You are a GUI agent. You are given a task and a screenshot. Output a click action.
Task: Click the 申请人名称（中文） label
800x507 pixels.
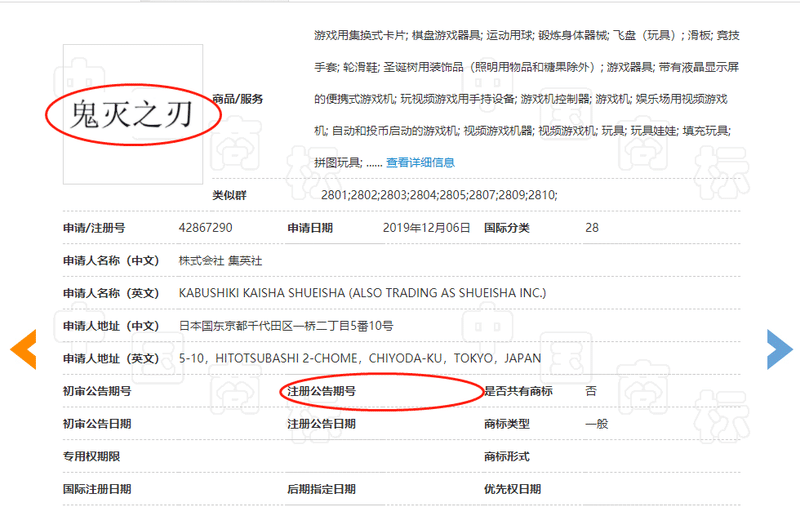pos(111,261)
